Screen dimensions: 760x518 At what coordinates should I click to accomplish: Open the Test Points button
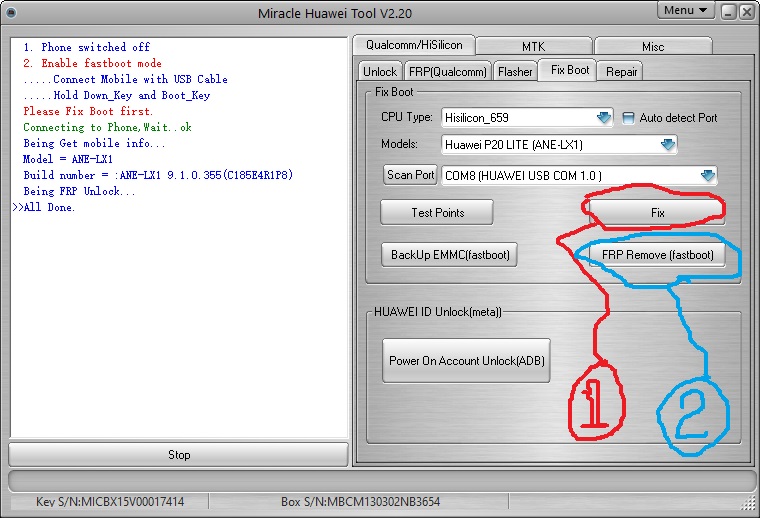[x=437, y=212]
